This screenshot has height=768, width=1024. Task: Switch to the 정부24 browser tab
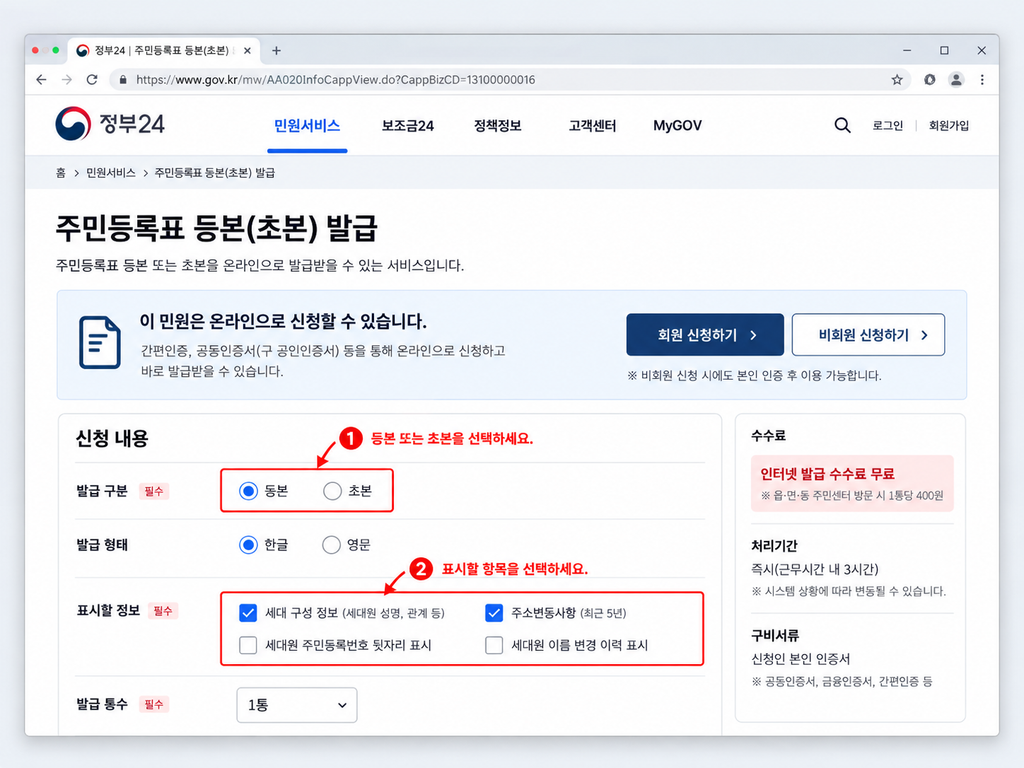163,50
